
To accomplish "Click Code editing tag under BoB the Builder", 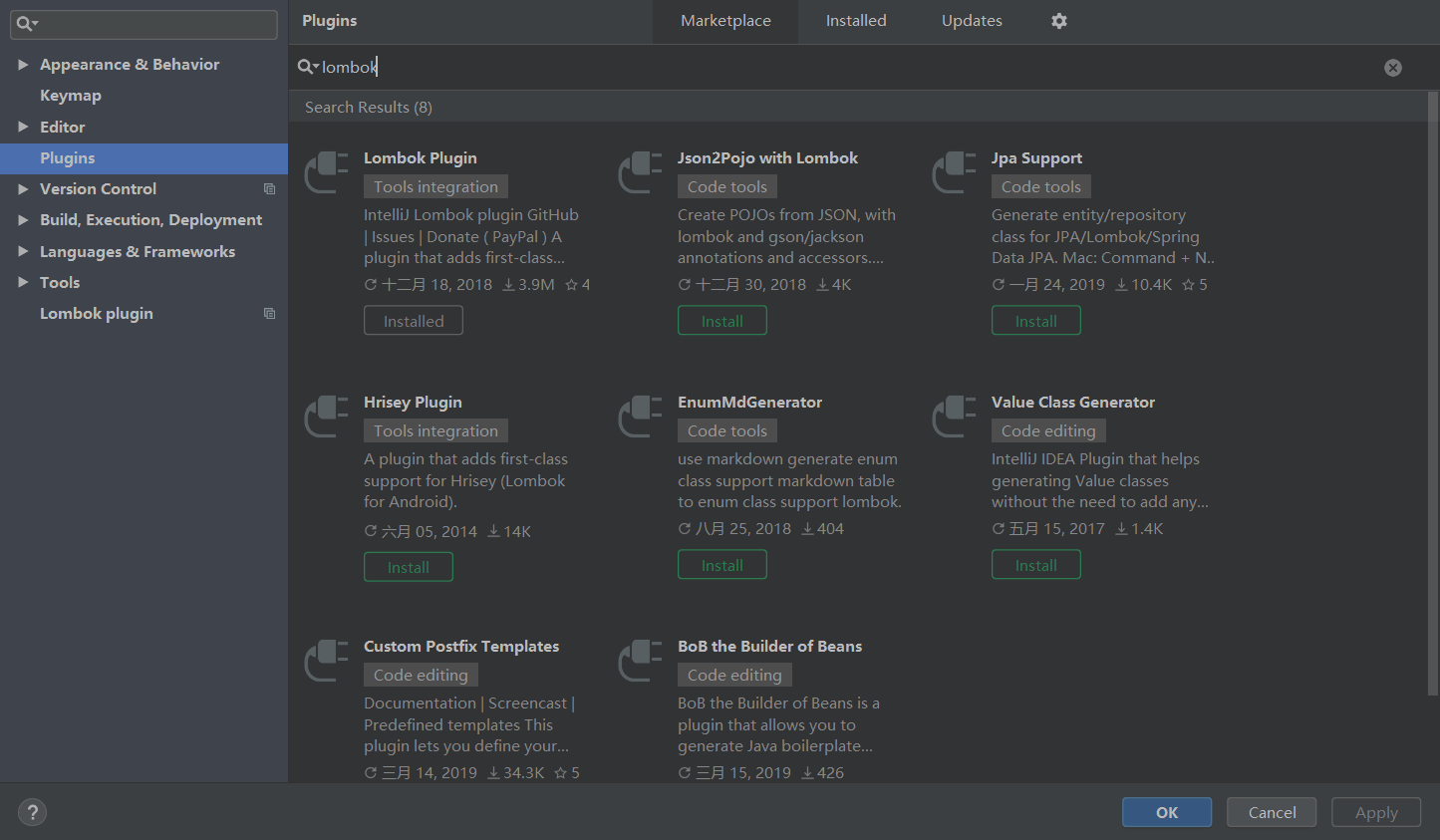I will tap(734, 675).
